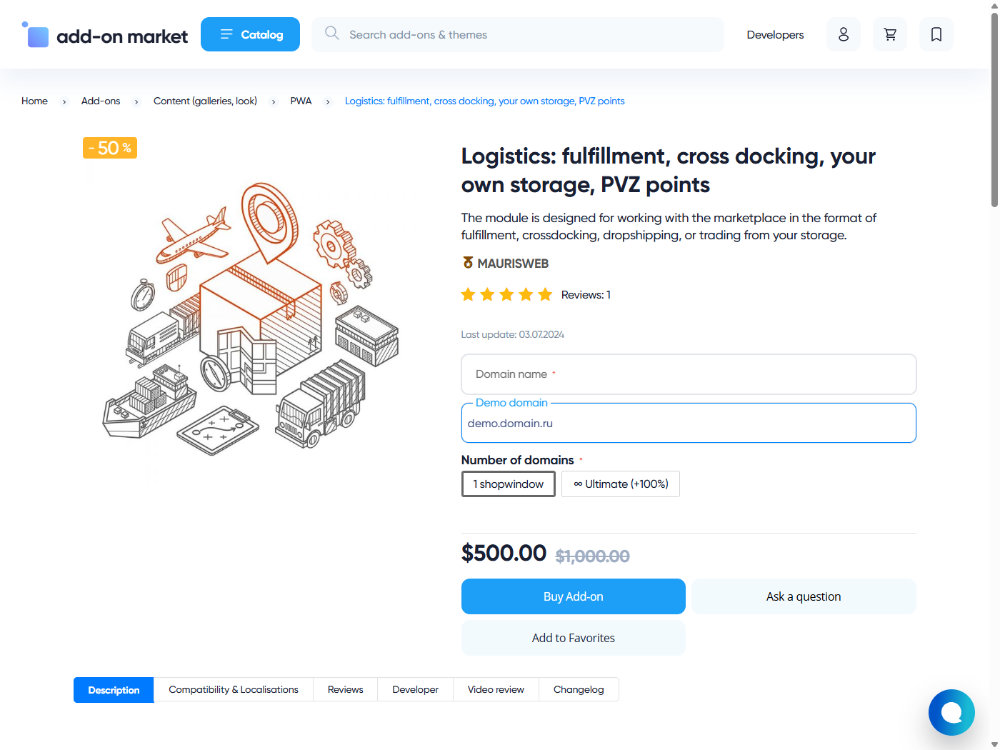Click the search magnifier icon
Screen dimensions: 1000x750
[332, 34]
